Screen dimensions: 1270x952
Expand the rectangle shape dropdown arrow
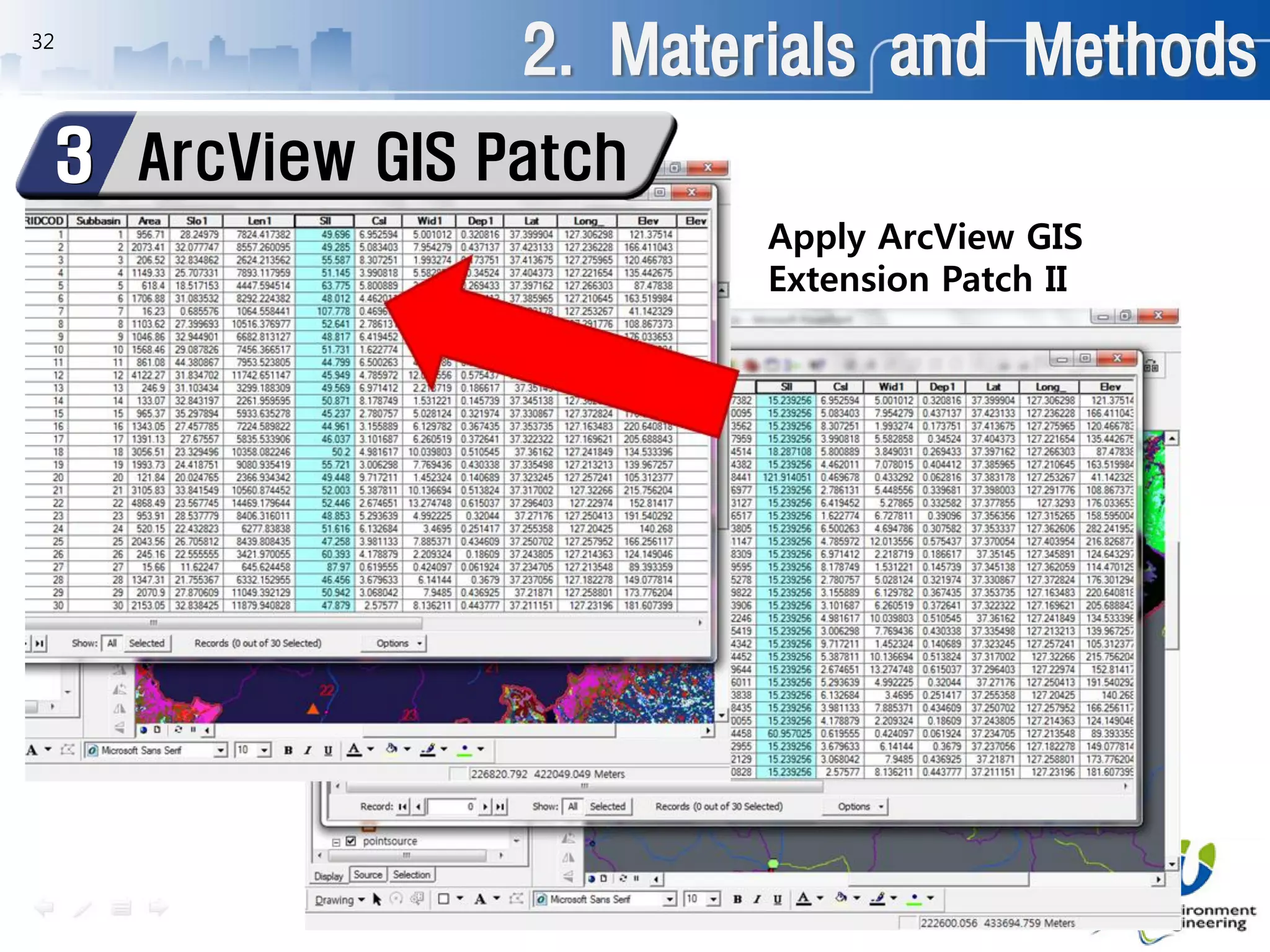(460, 899)
